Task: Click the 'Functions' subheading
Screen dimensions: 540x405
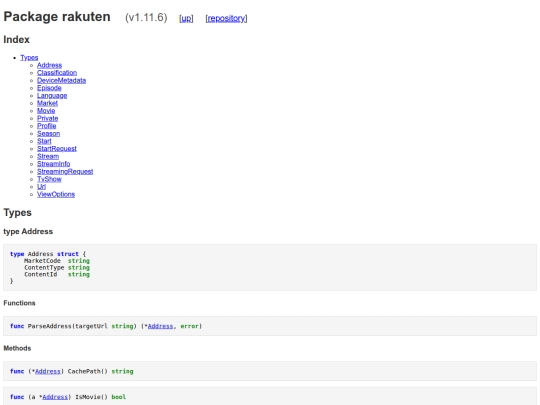Action: pyautogui.click(x=19, y=303)
